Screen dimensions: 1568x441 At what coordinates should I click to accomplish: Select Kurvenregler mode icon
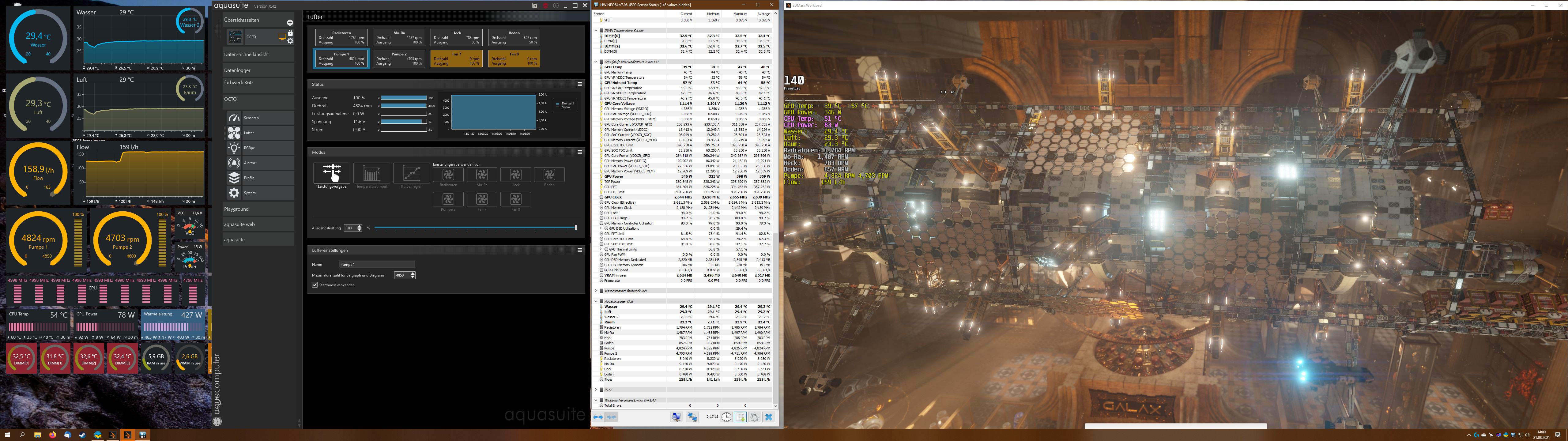tap(411, 173)
